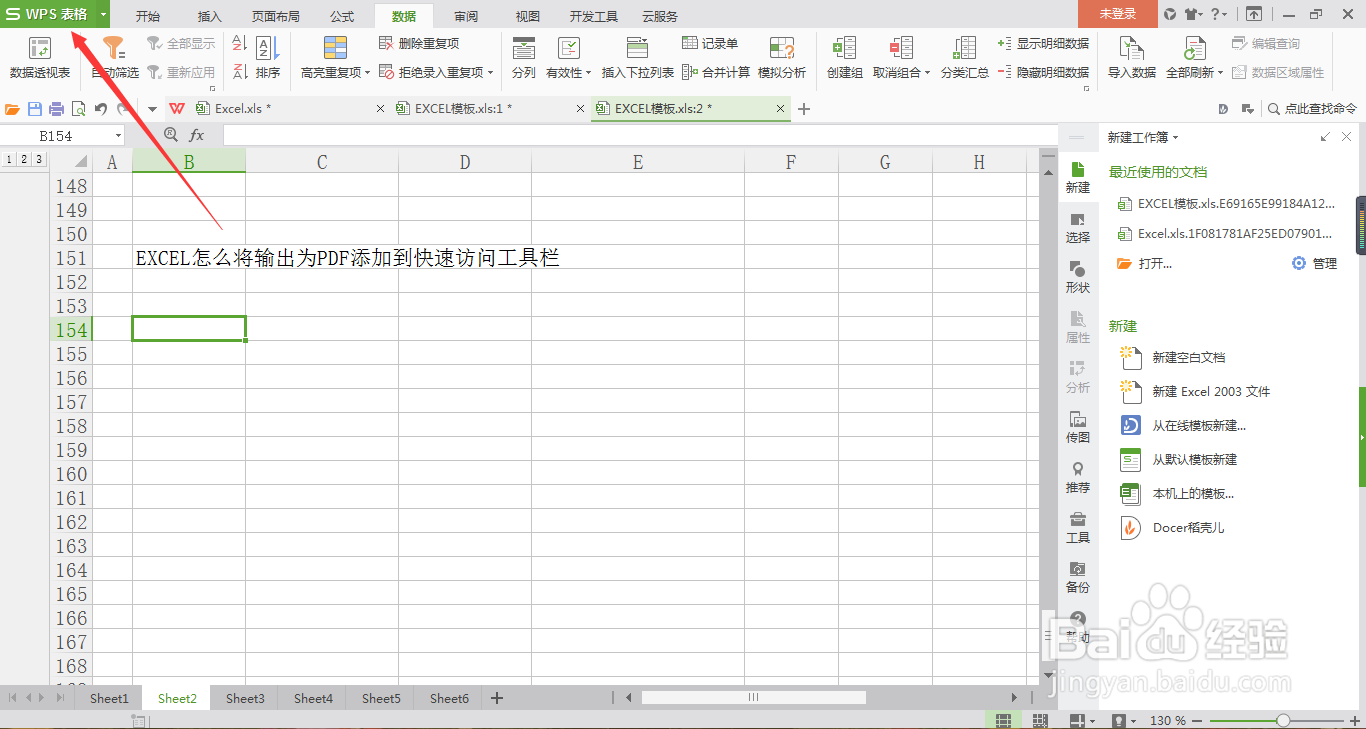Open the Tools (工具) sidebar pane
This screenshot has height=729, width=1366.
[1078, 528]
